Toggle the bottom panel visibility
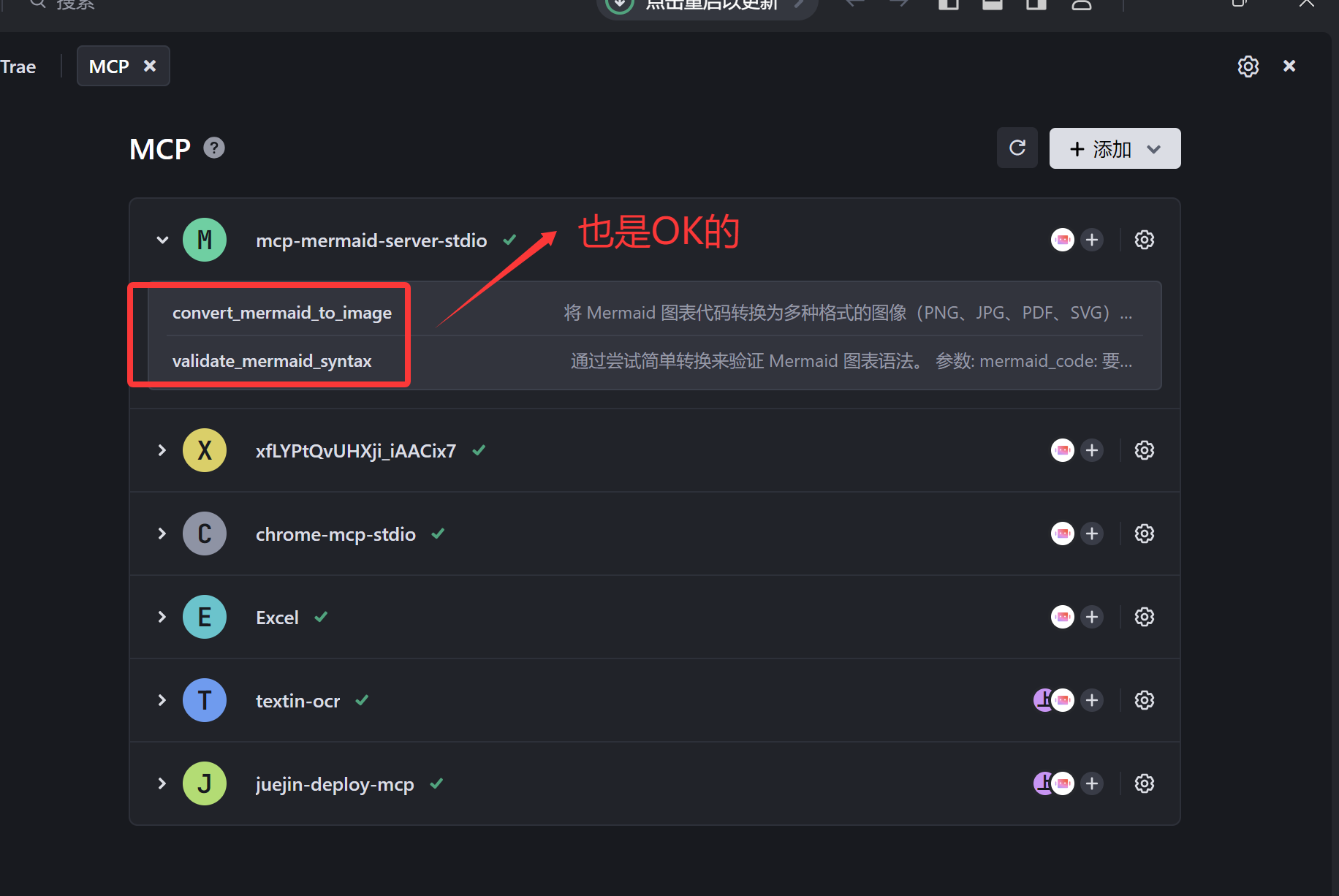Image resolution: width=1339 pixels, height=896 pixels. [992, 4]
